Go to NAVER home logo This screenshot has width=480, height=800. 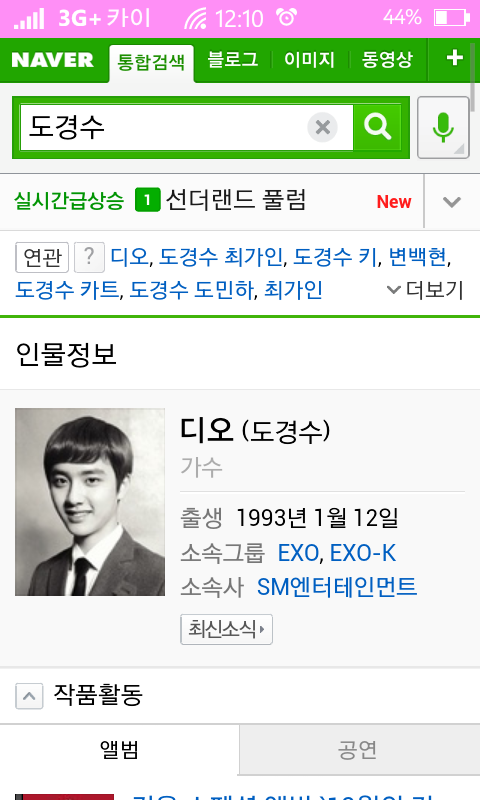point(53,60)
